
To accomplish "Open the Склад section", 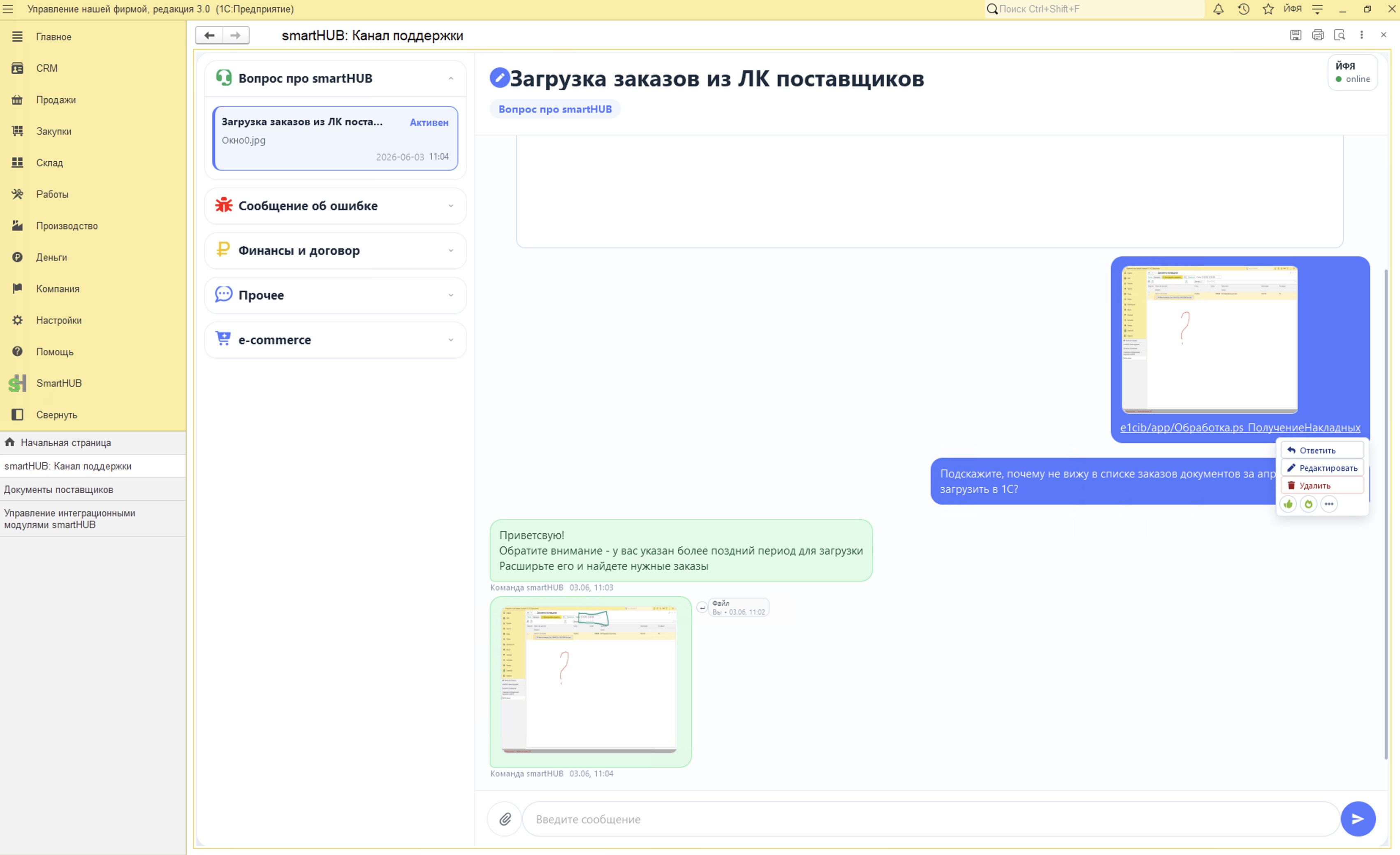I will (93, 163).
